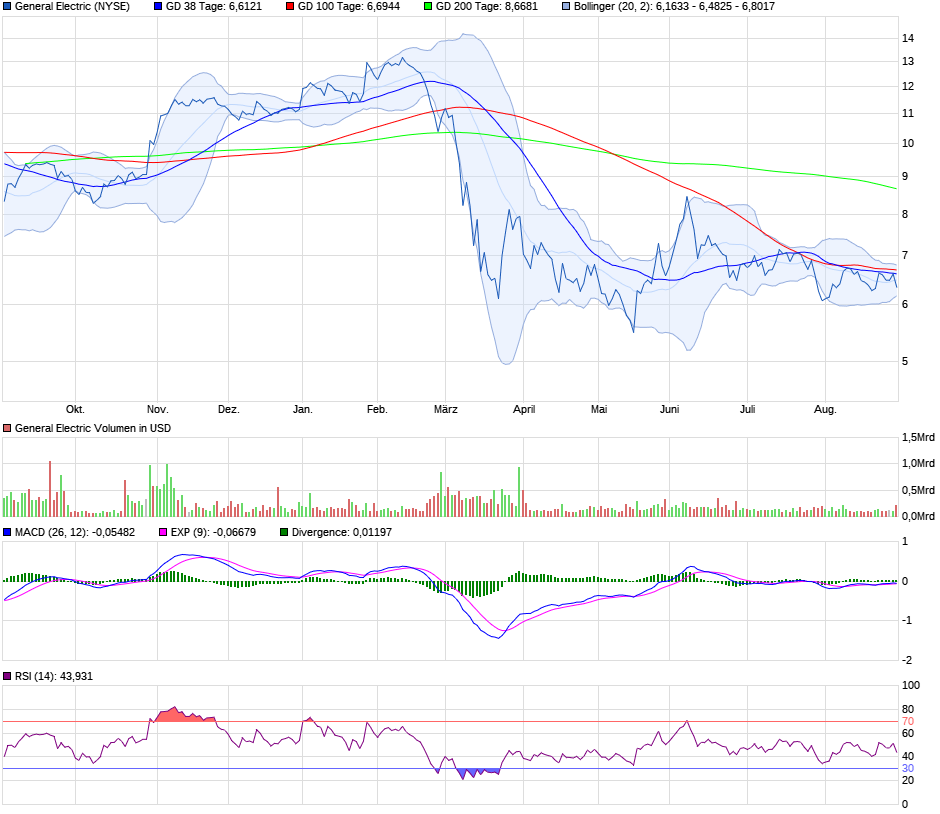Click the dark green Divergence legend square
The image size is (940, 814).
point(282,532)
